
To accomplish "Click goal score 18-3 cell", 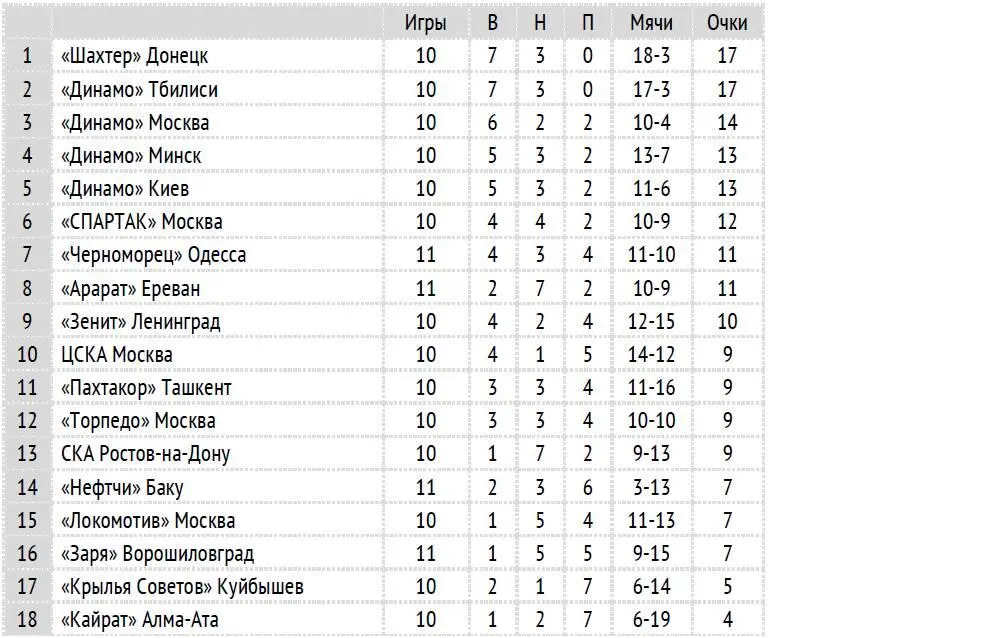I will point(651,56).
